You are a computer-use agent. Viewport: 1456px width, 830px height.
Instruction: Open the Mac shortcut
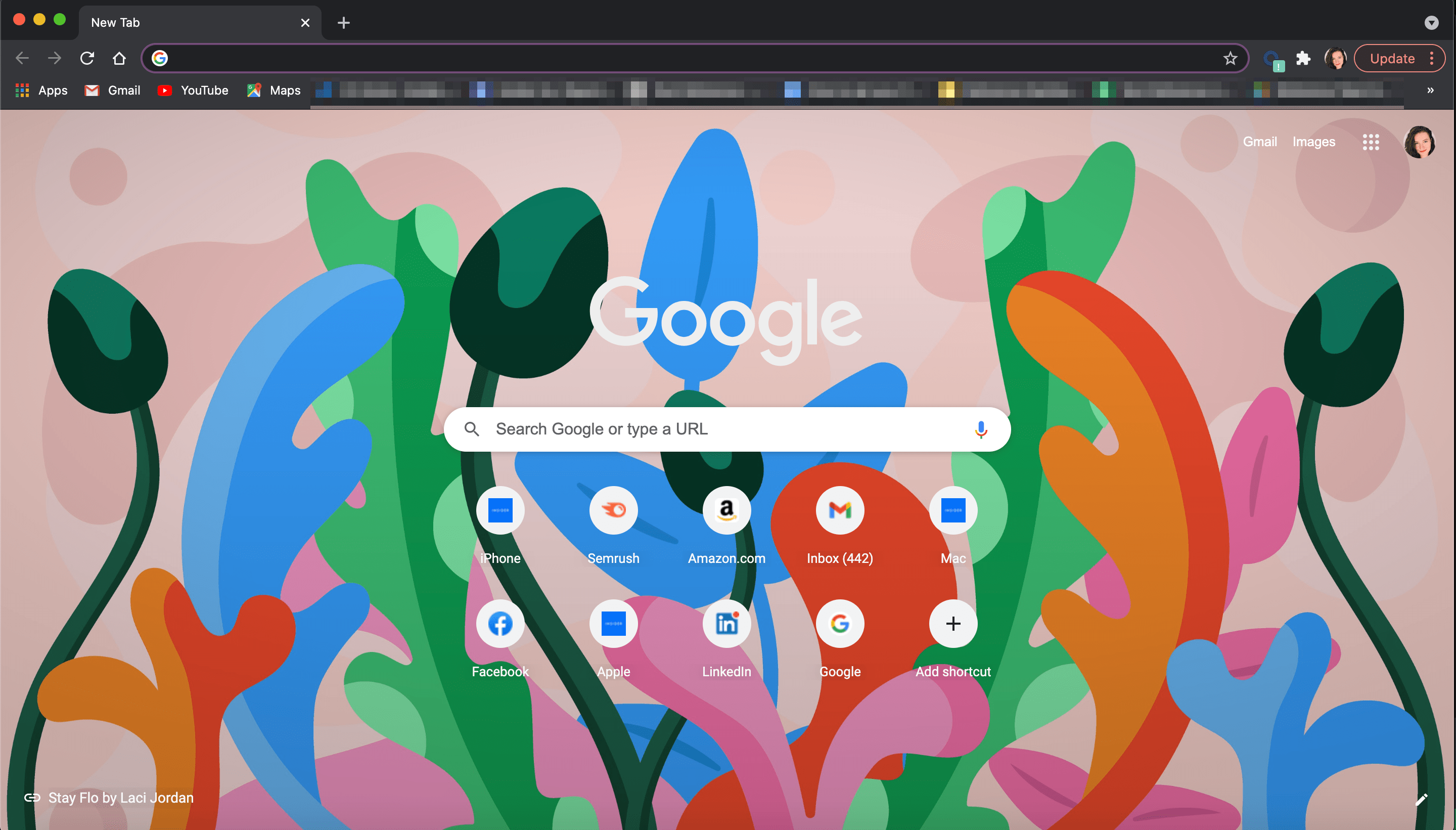[x=953, y=526]
